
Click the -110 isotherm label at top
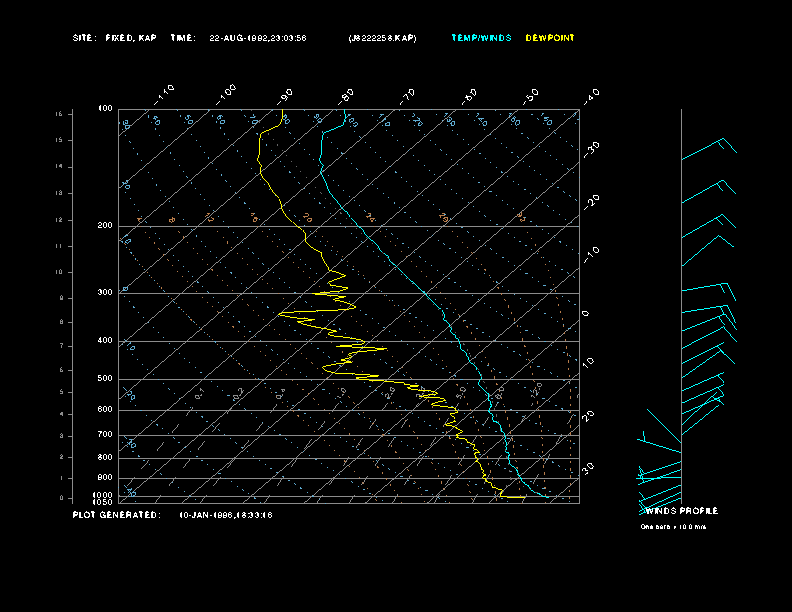pos(164,95)
